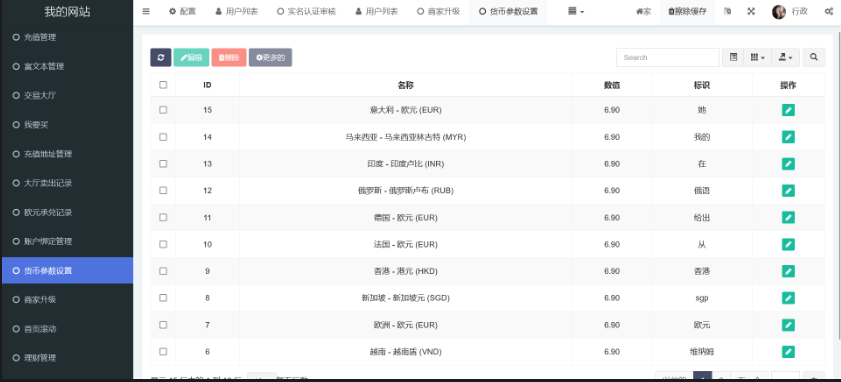Switch to the 实名认证审核 tab
Screen dimensions: 841x382
306,11
